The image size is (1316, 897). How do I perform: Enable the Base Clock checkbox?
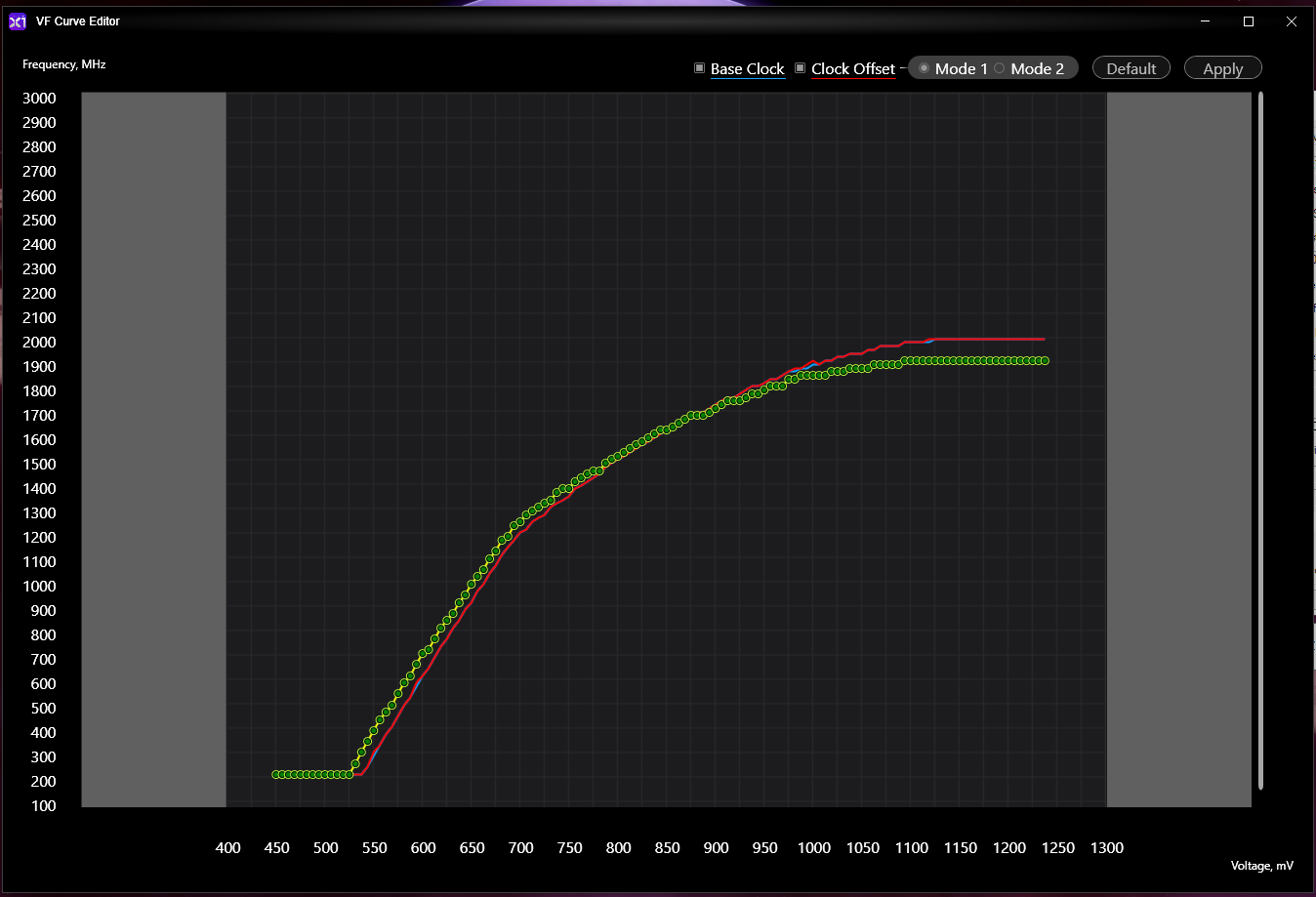tap(699, 68)
